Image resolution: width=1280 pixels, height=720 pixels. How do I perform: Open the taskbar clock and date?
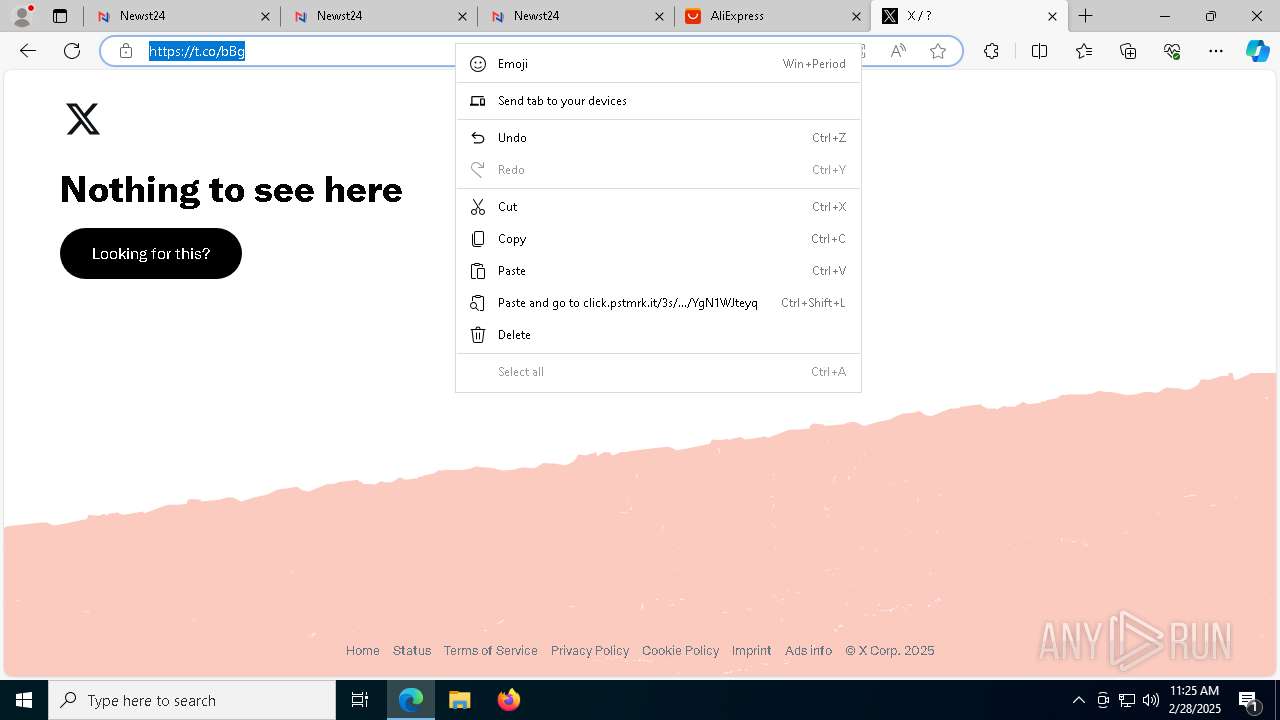pos(1194,700)
